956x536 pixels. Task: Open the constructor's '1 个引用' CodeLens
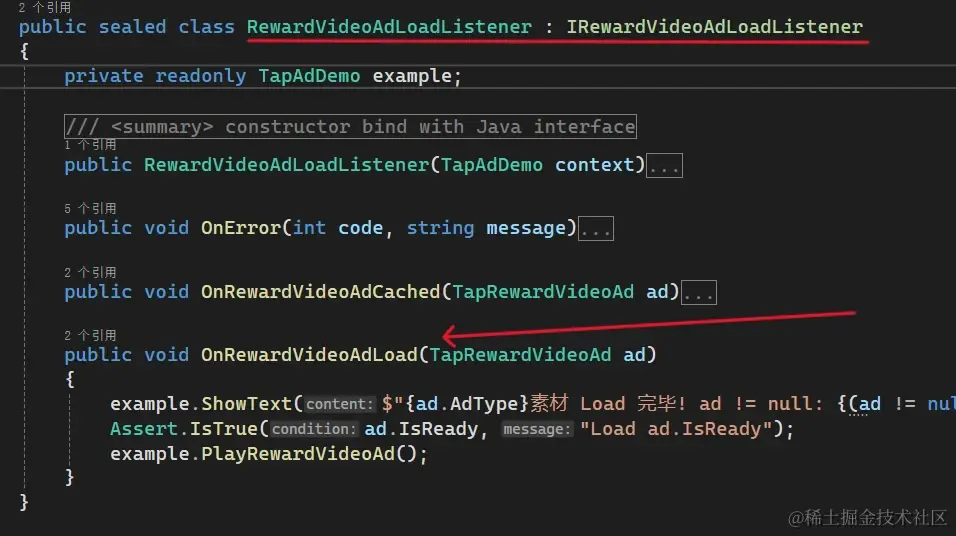[90, 145]
